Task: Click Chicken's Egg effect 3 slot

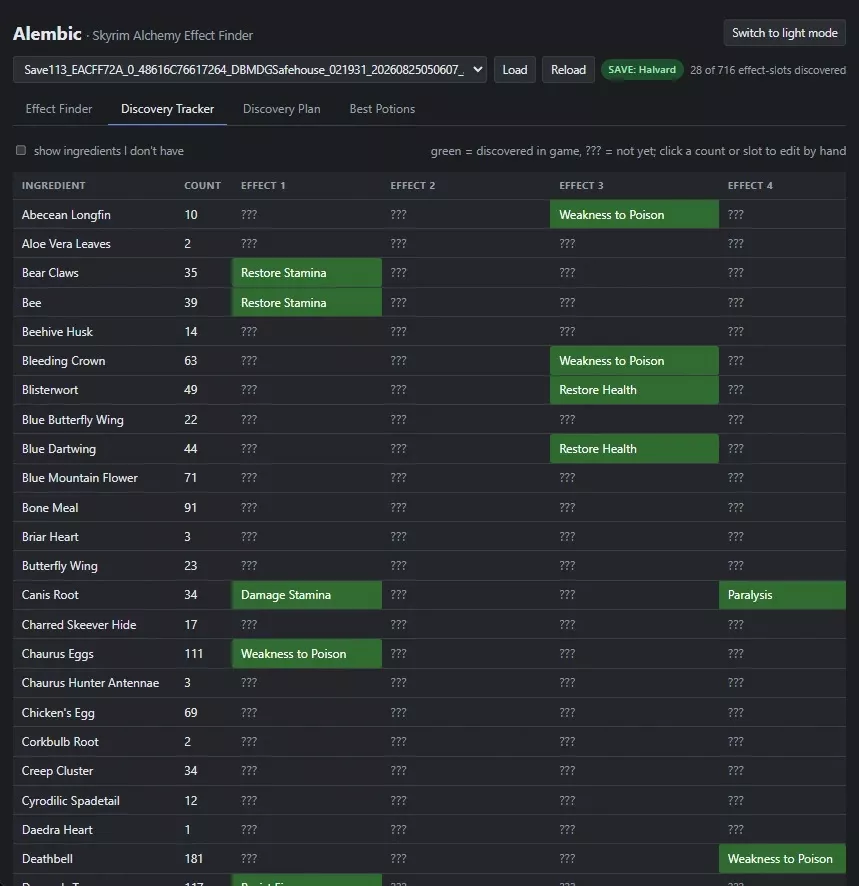Action: click(567, 713)
